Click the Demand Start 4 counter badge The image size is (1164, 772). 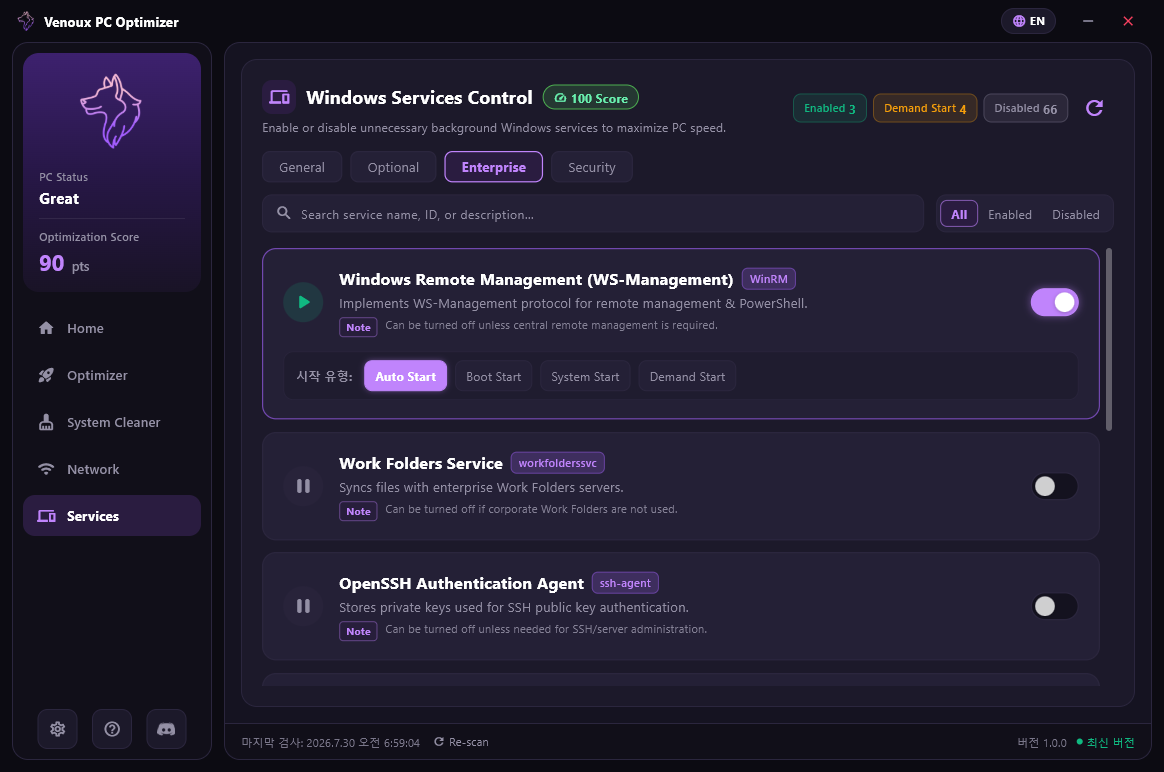coord(925,108)
